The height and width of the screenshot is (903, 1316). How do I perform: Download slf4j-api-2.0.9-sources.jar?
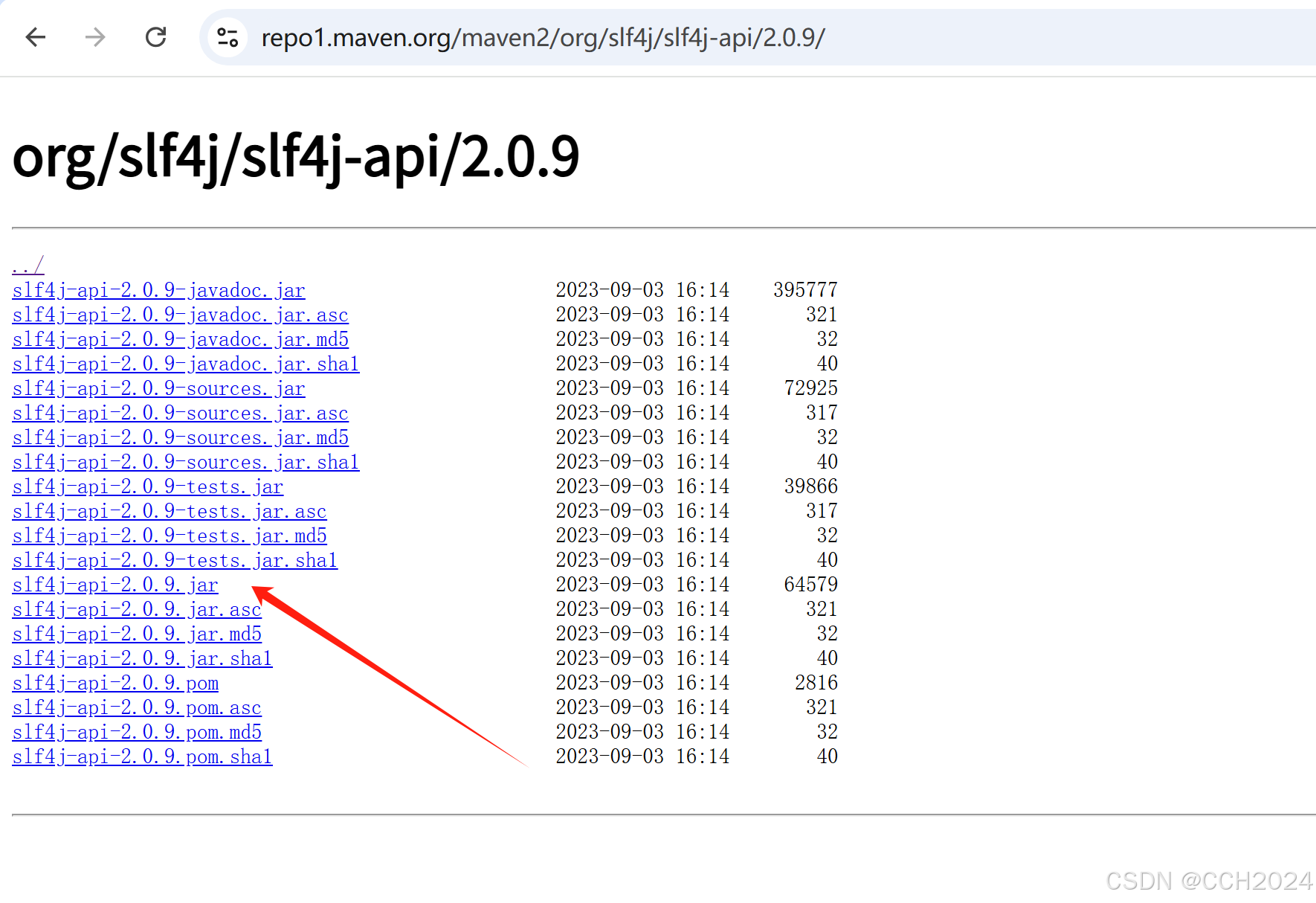coord(158,388)
